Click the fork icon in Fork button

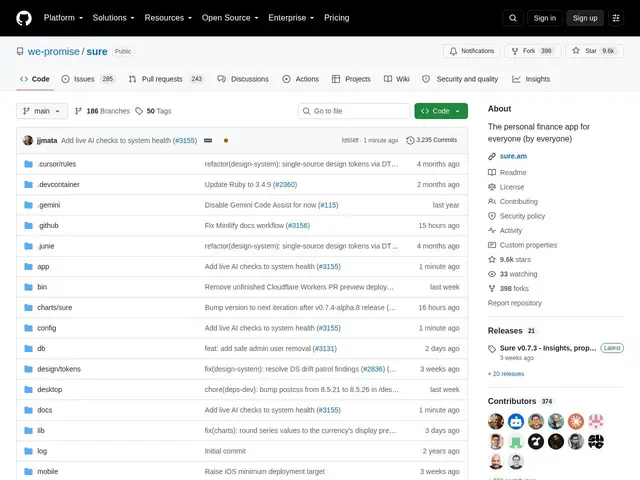pyautogui.click(x=515, y=51)
